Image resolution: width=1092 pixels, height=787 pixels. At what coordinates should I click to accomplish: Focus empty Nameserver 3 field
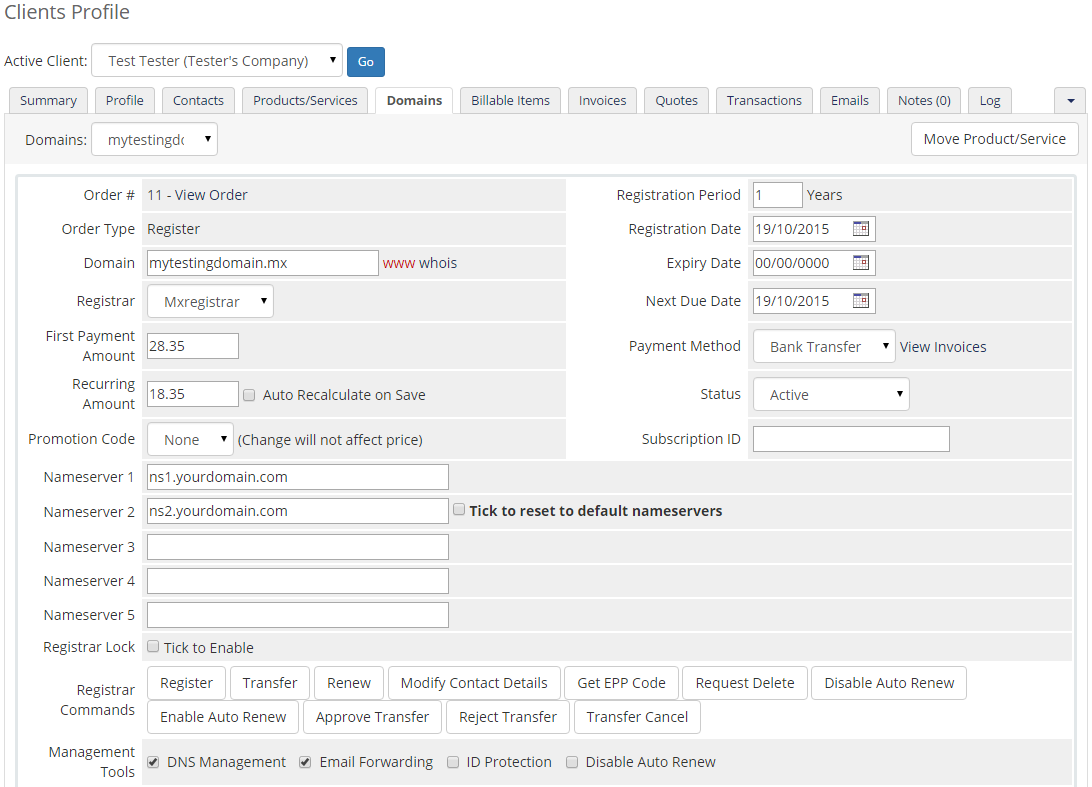pos(297,547)
